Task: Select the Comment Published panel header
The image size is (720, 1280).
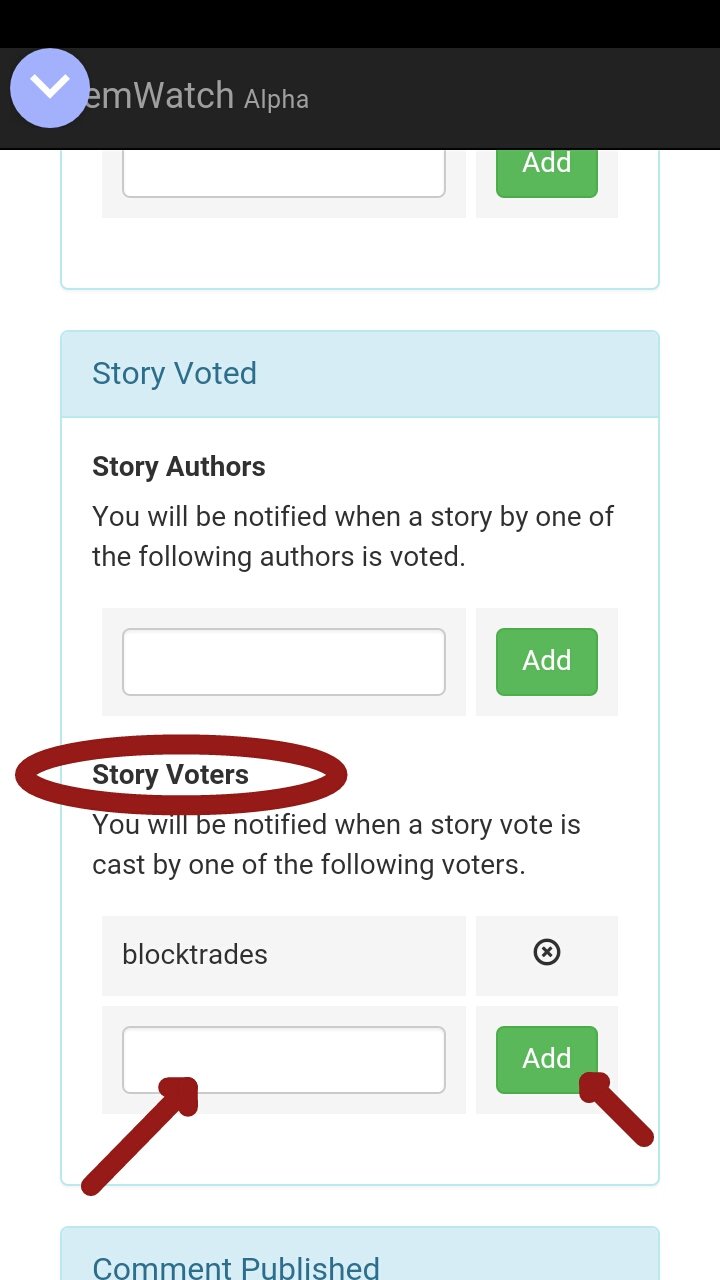Action: pos(360,1255)
